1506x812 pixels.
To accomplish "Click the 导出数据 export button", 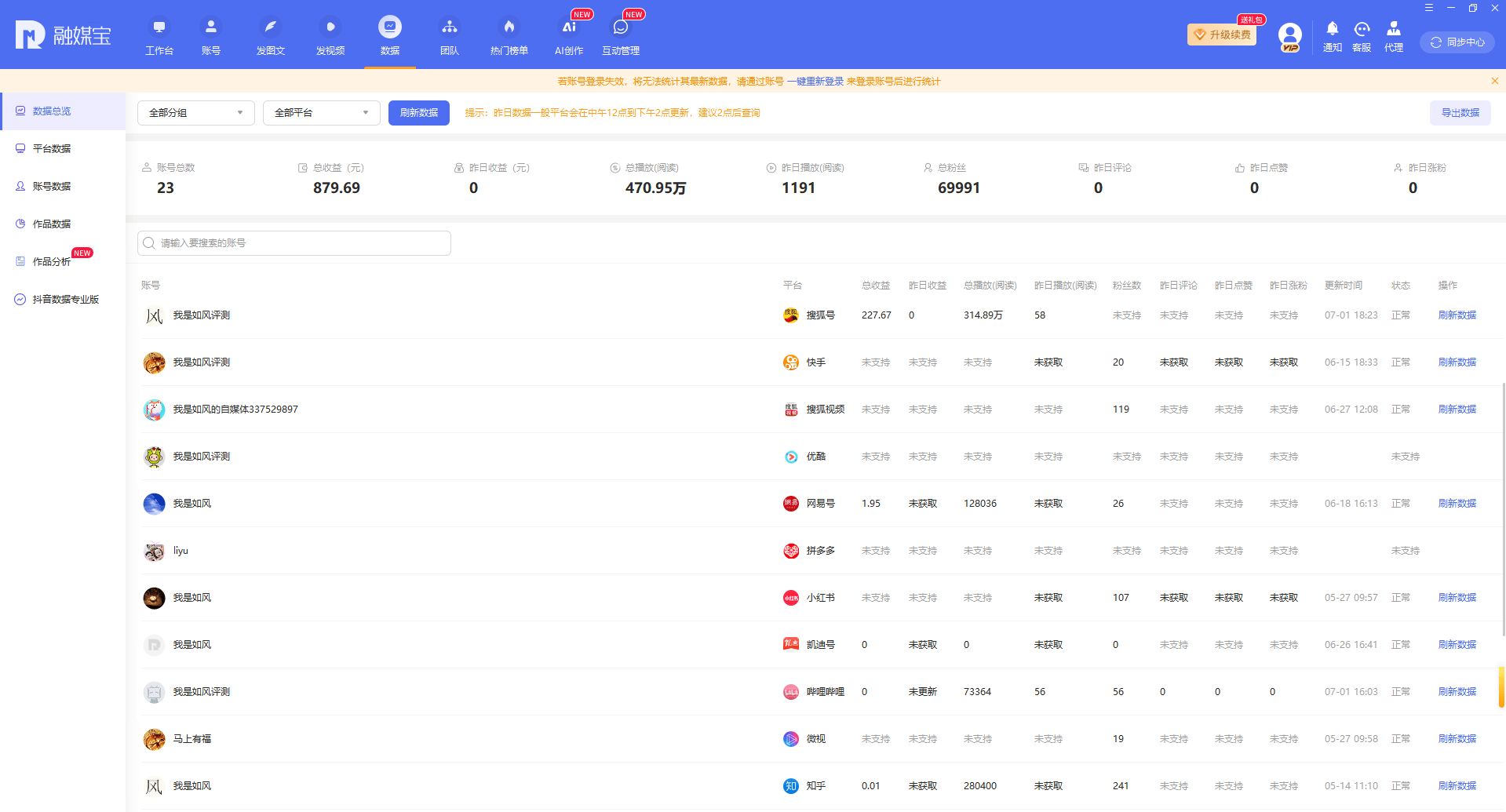I will [1460, 113].
